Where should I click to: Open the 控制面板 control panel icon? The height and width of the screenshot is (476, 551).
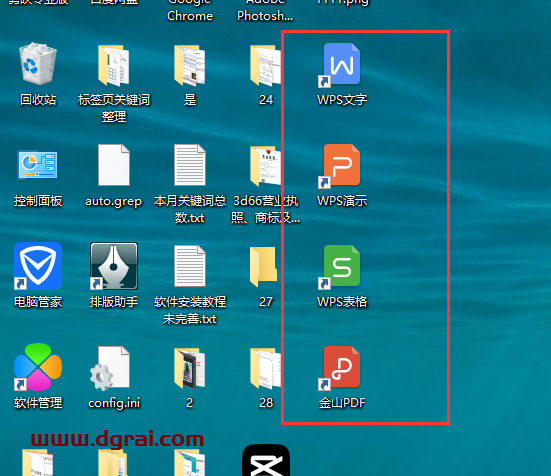(38, 165)
